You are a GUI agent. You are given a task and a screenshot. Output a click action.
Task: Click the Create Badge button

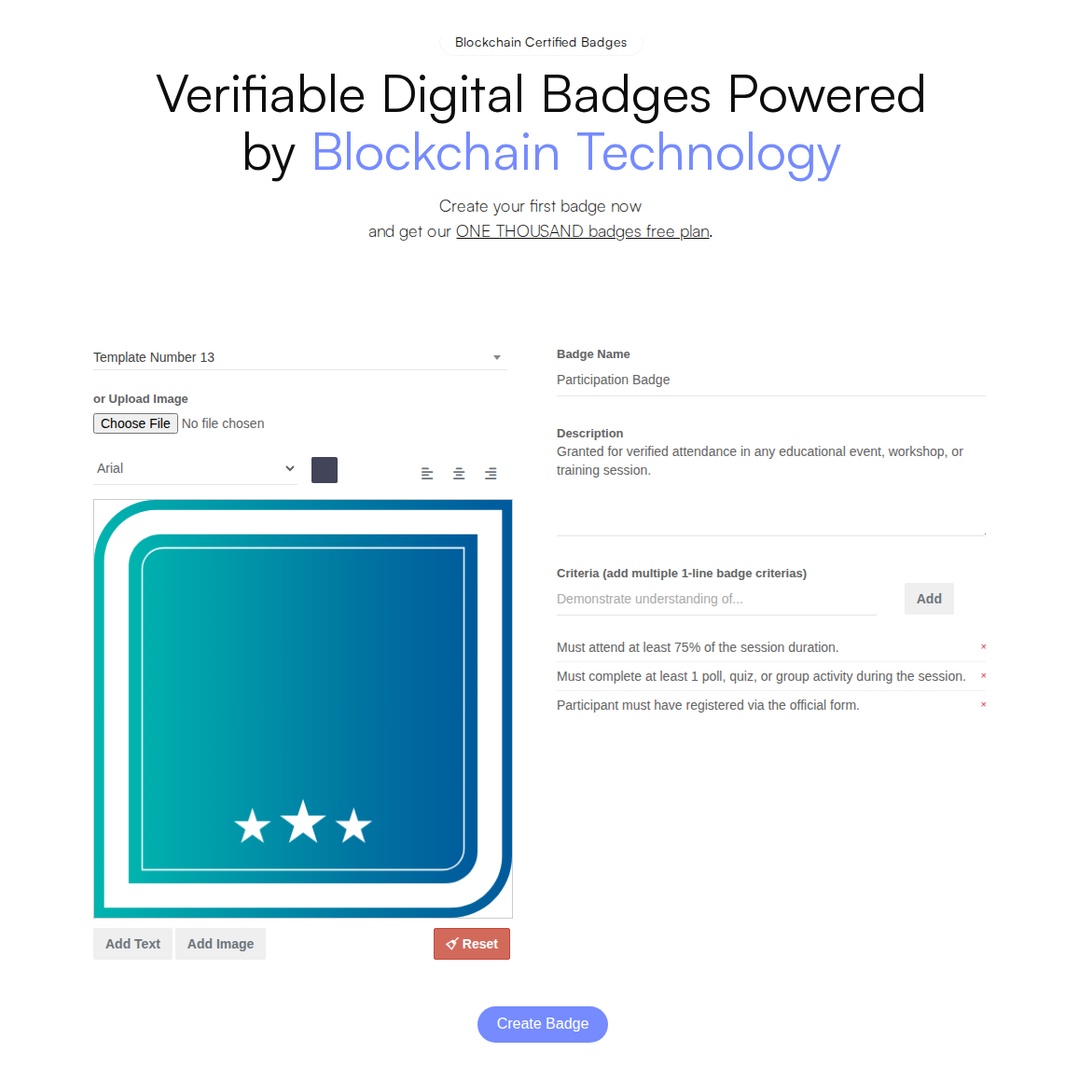[542, 1024]
